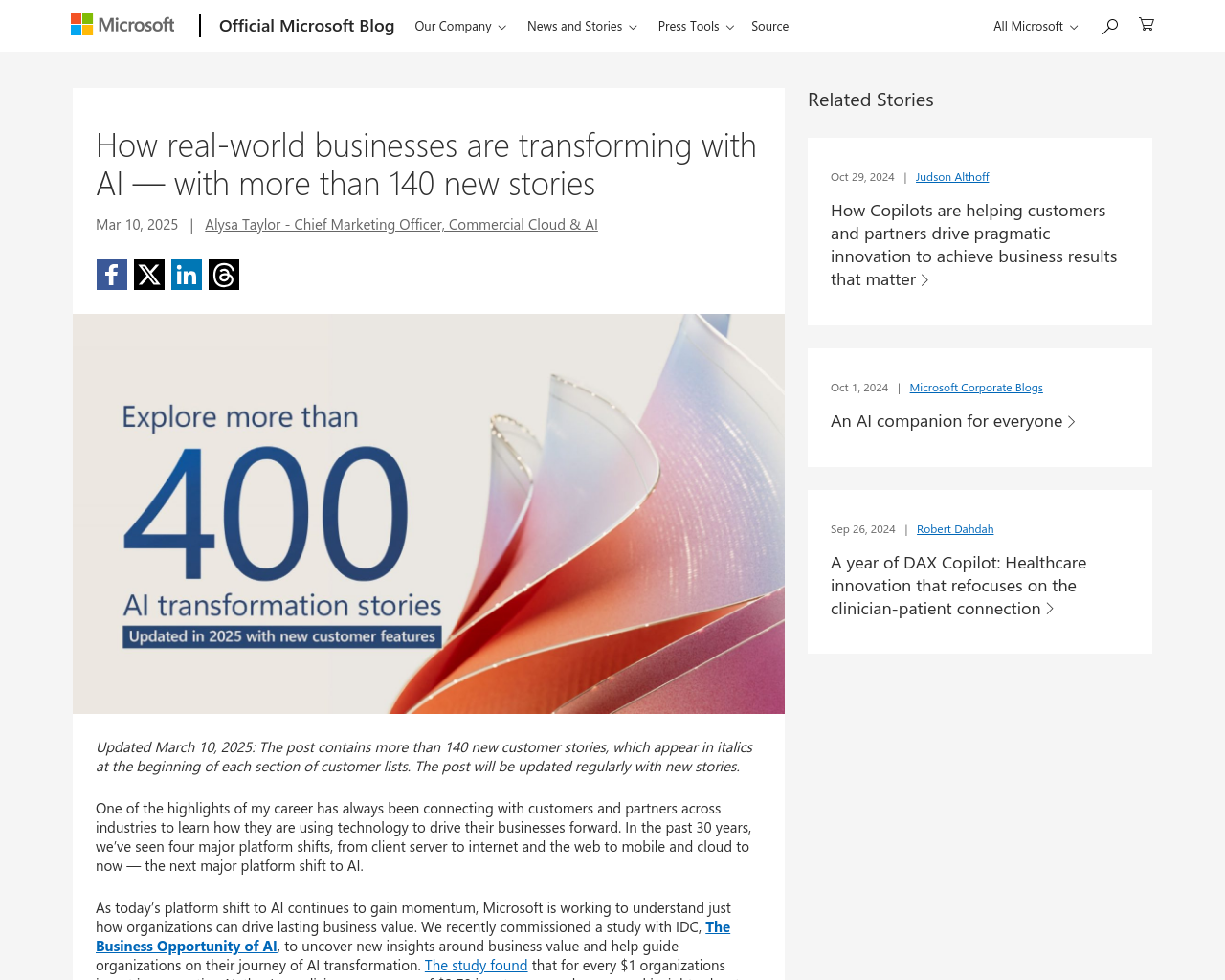Open 'The Business Opportunity of AI' link

(x=187, y=947)
